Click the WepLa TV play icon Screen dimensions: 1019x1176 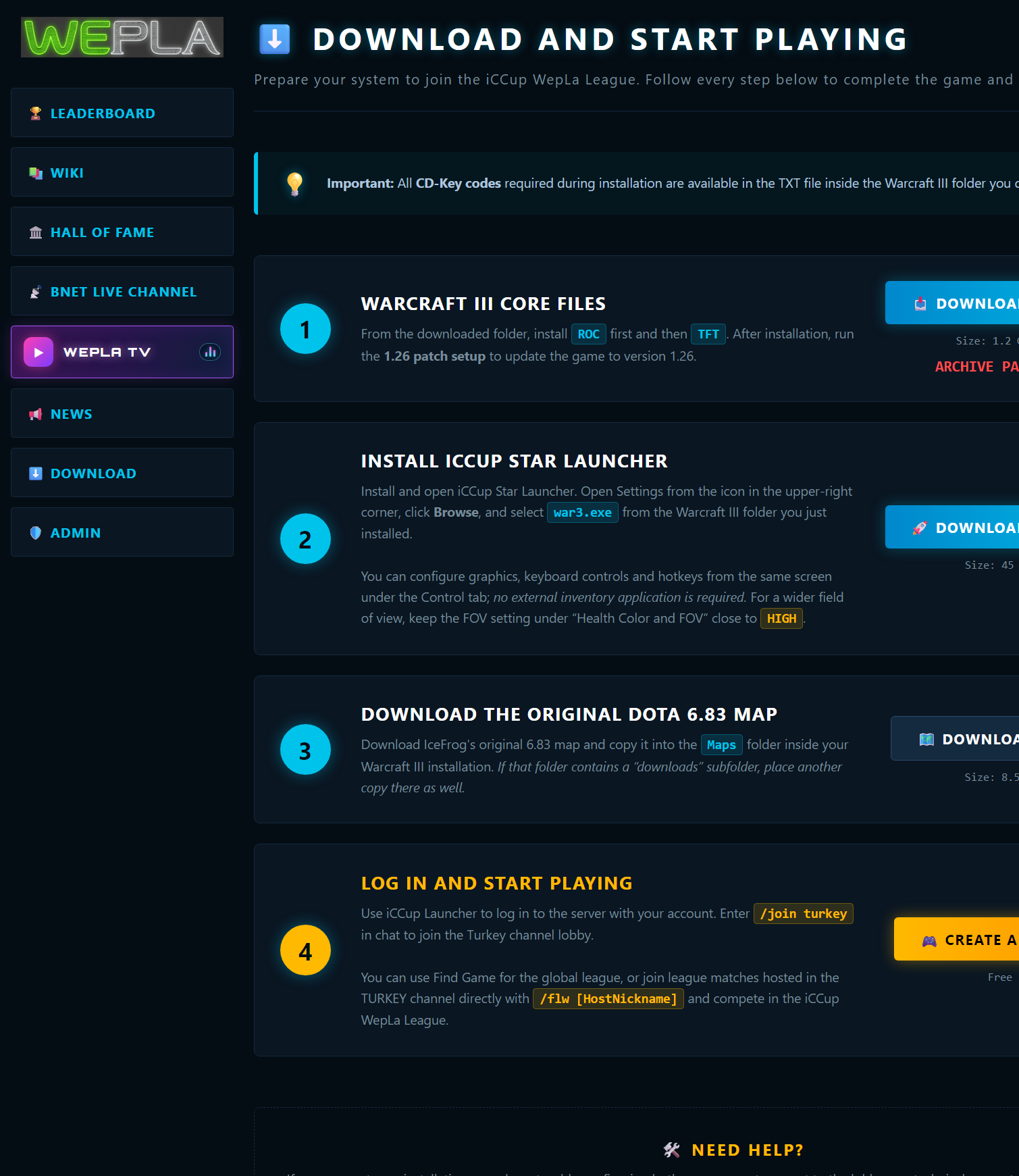pos(38,352)
